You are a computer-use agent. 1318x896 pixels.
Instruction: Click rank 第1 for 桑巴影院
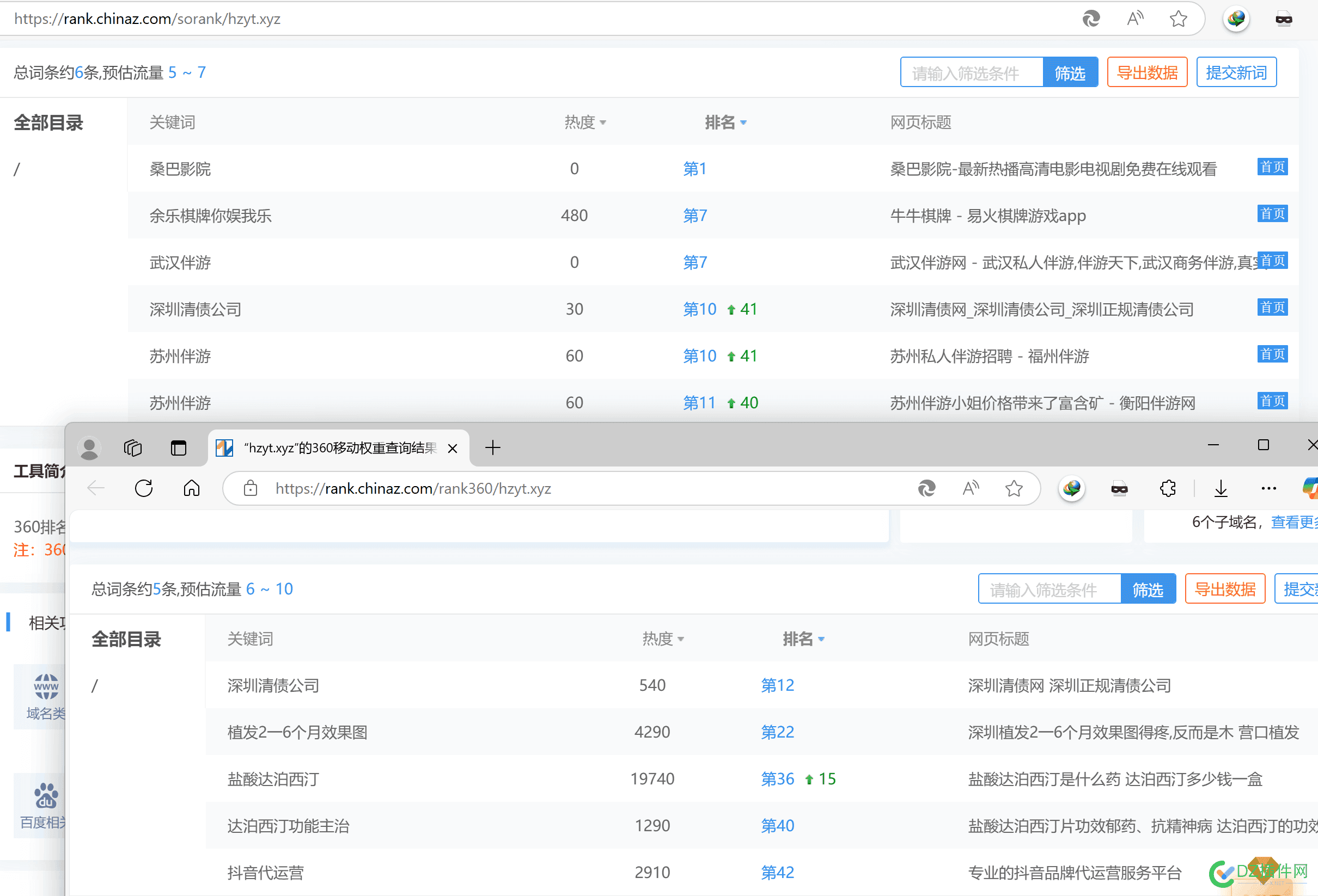[x=695, y=169]
